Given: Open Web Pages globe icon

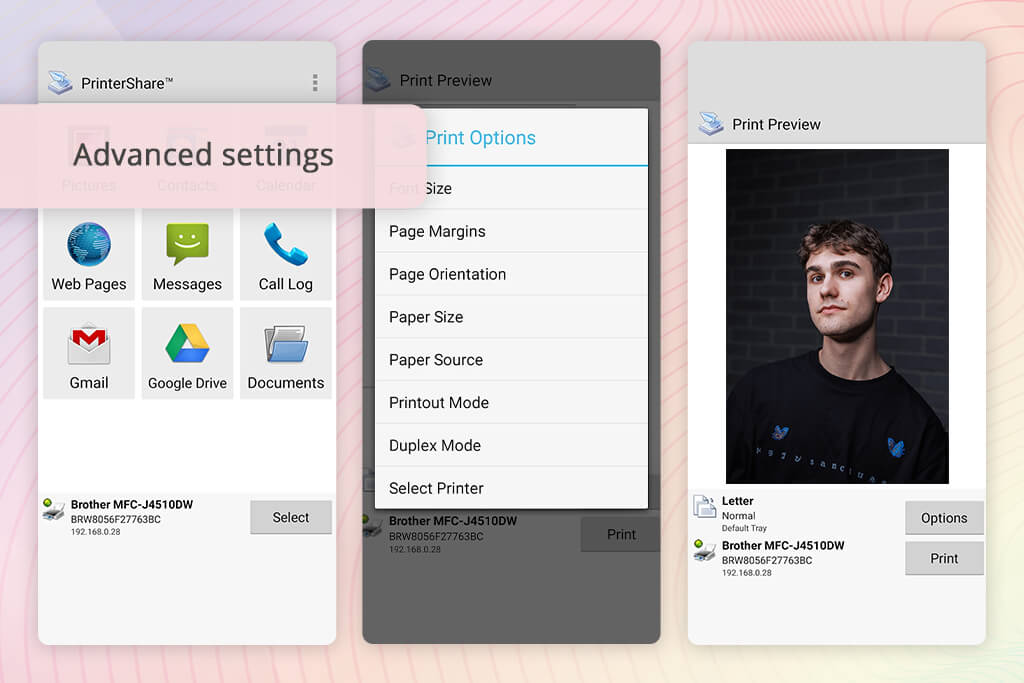Looking at the screenshot, I should (89, 244).
